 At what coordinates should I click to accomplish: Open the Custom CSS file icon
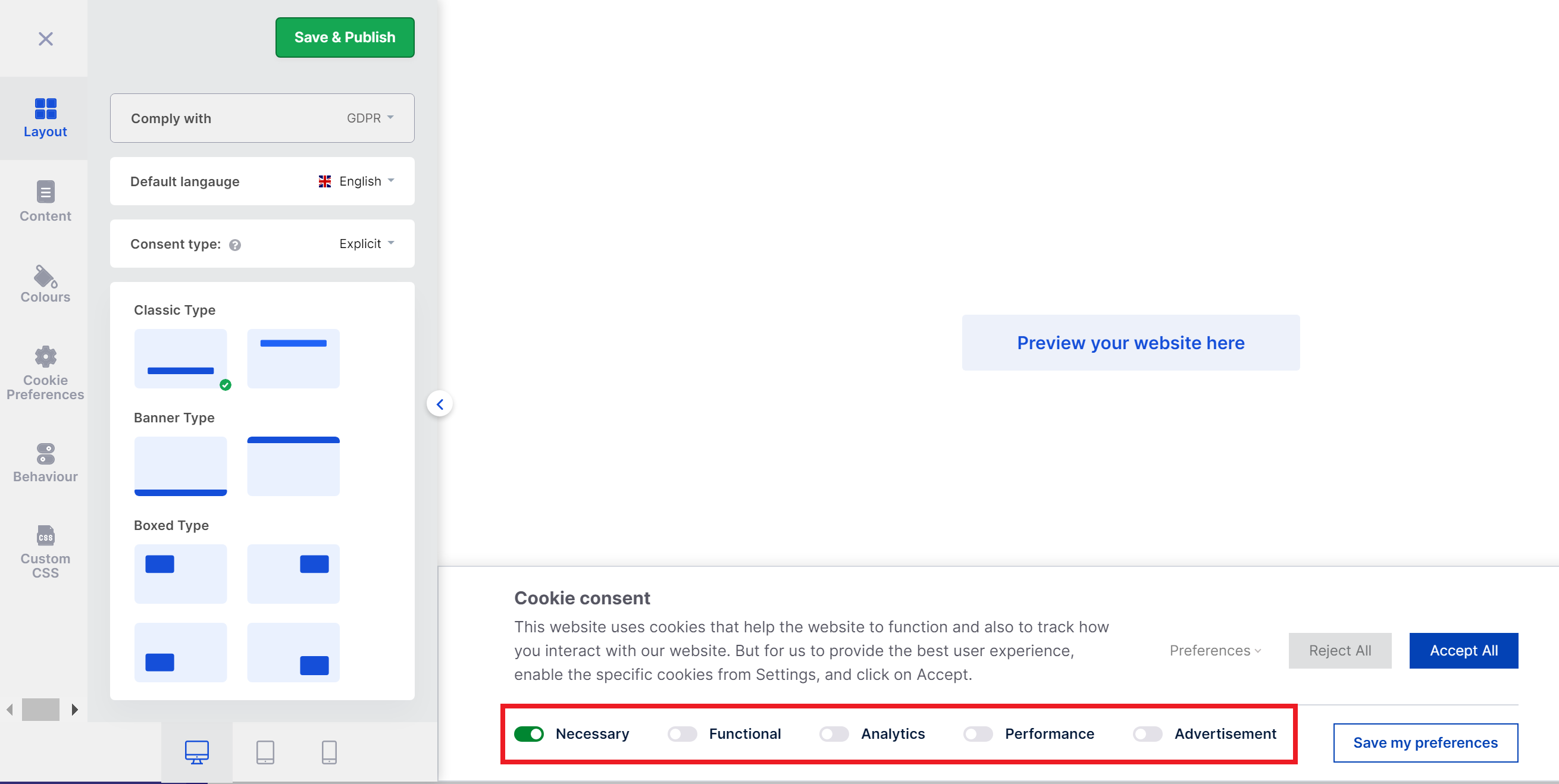pos(45,535)
